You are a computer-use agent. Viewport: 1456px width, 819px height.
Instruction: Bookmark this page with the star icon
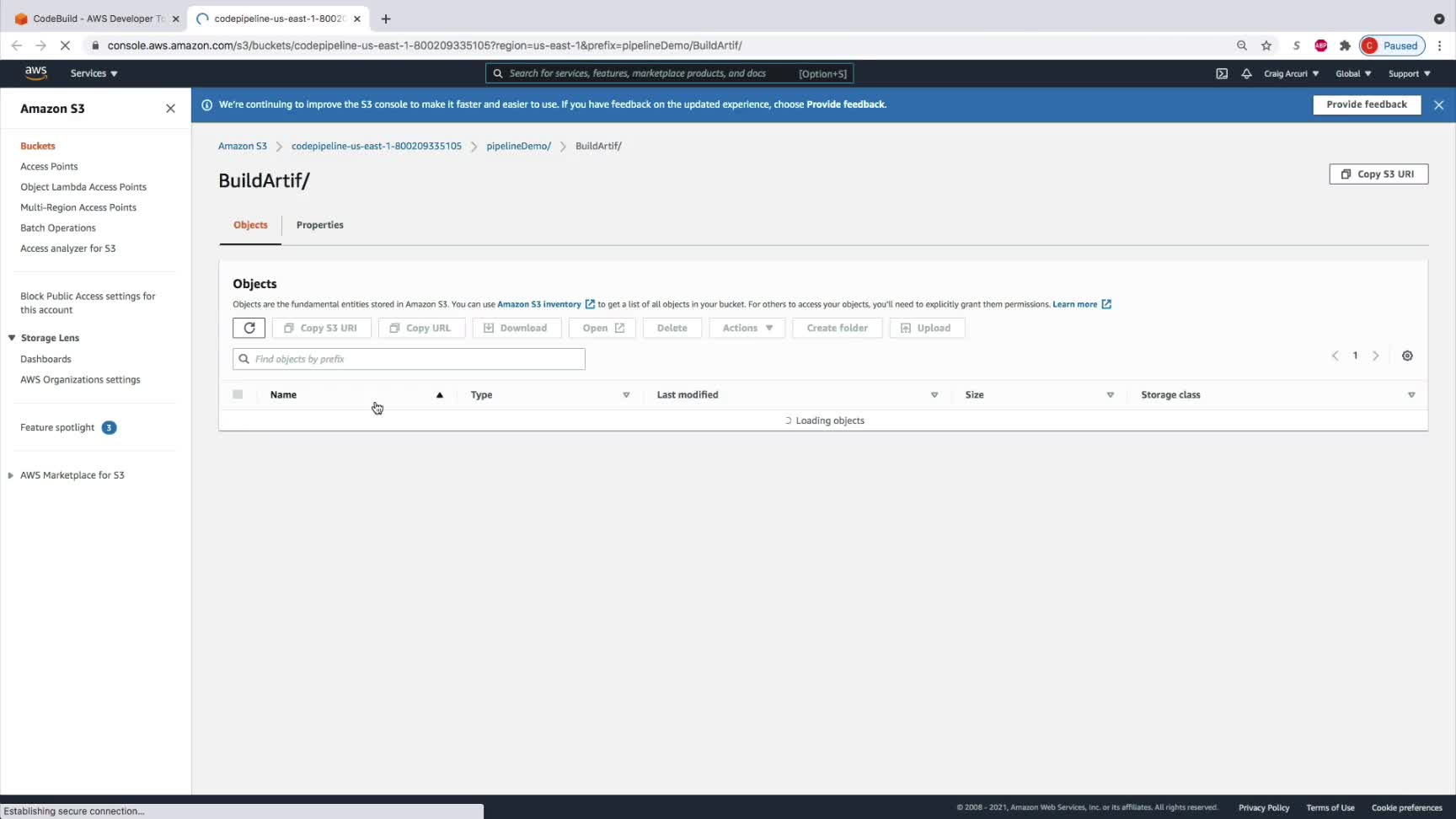coord(1266,45)
